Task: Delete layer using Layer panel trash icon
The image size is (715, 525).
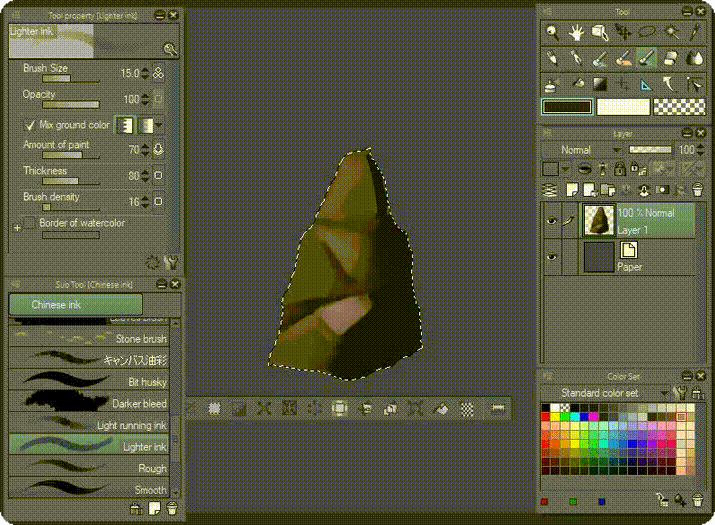Action: [697, 190]
